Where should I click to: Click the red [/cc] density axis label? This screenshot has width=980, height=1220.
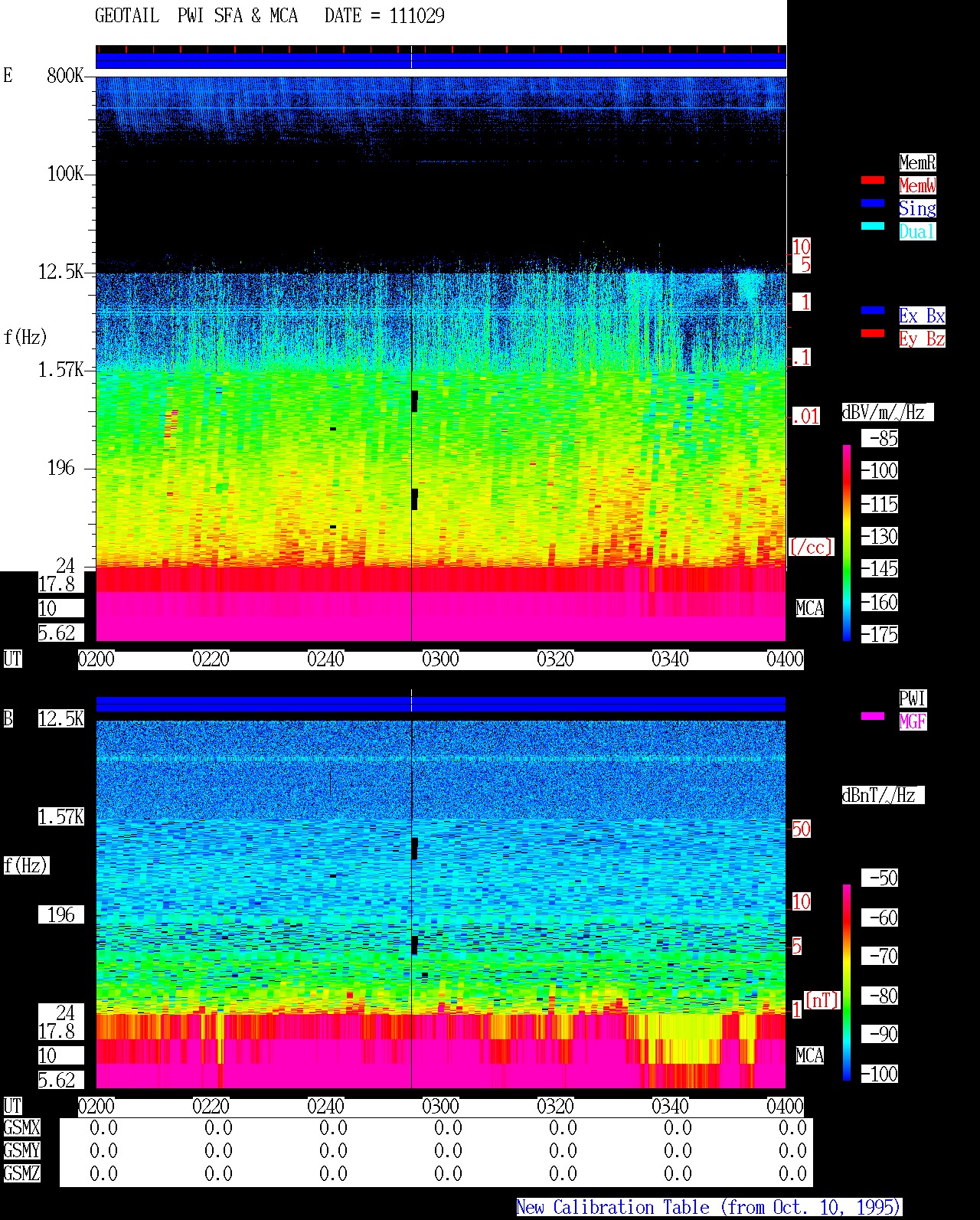tap(811, 547)
